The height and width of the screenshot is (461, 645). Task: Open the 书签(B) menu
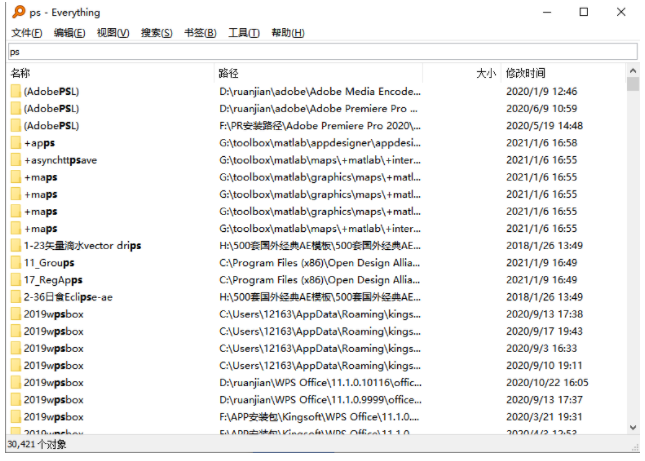[200, 33]
